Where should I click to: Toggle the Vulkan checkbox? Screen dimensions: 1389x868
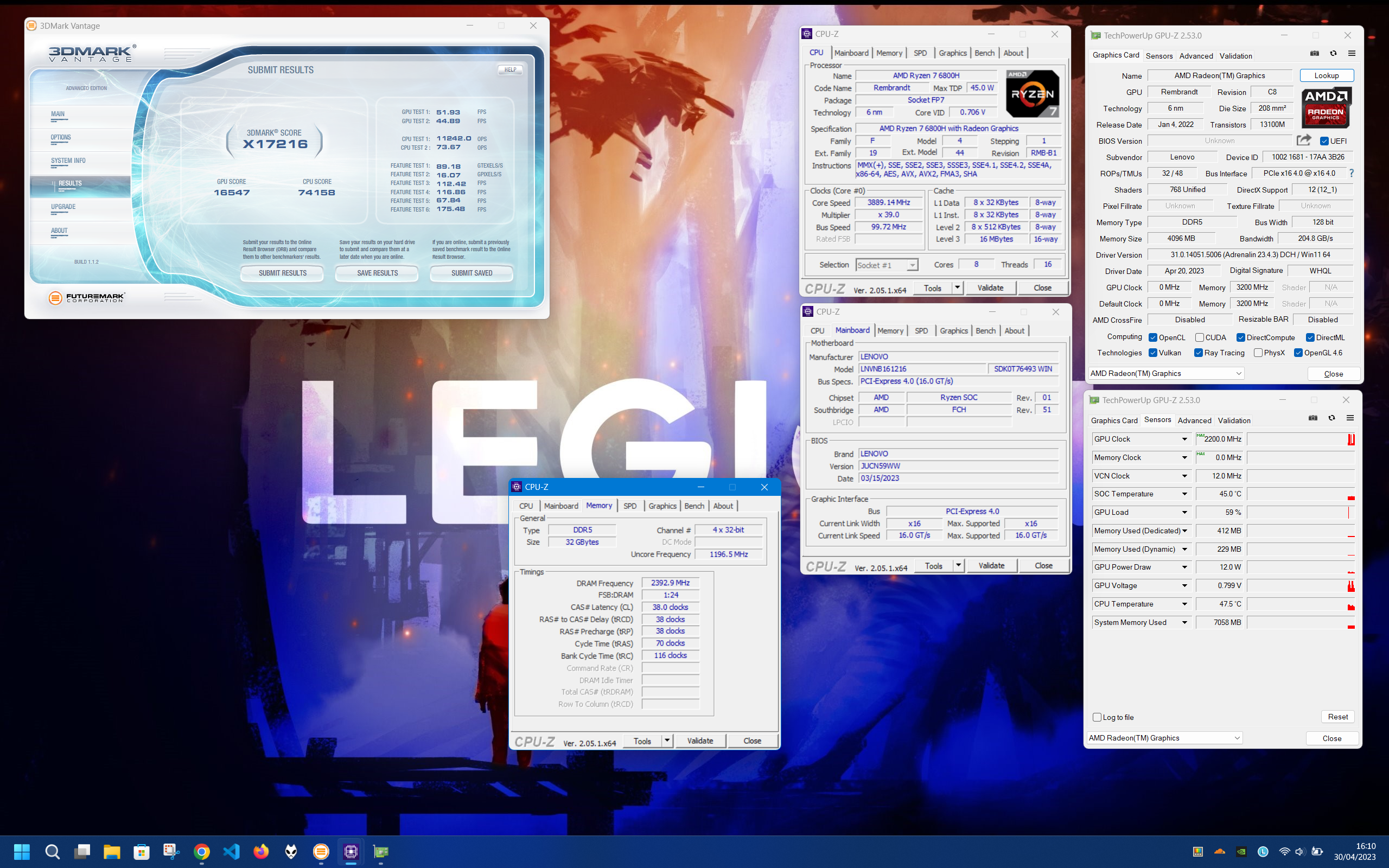tap(1152, 353)
